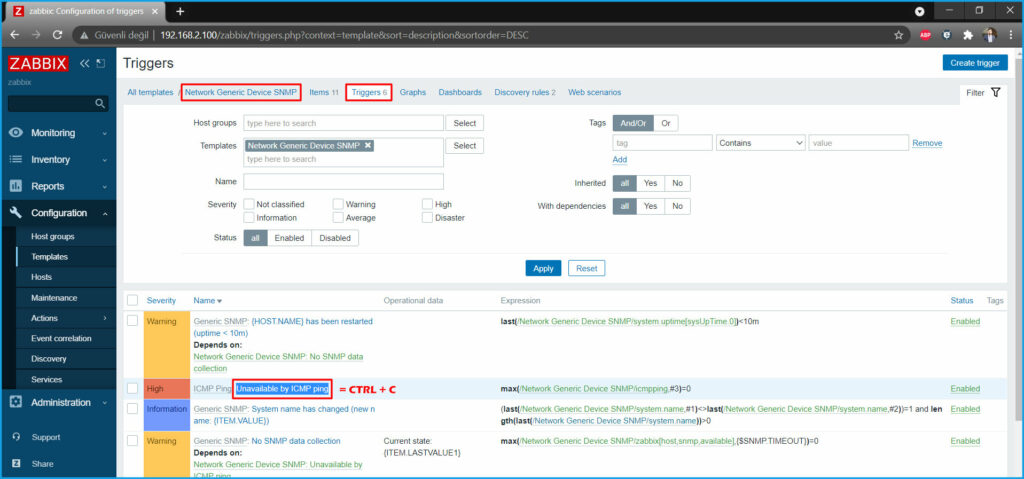The image size is (1024, 479).
Task: Click the tag name input field
Action: click(x=662, y=143)
